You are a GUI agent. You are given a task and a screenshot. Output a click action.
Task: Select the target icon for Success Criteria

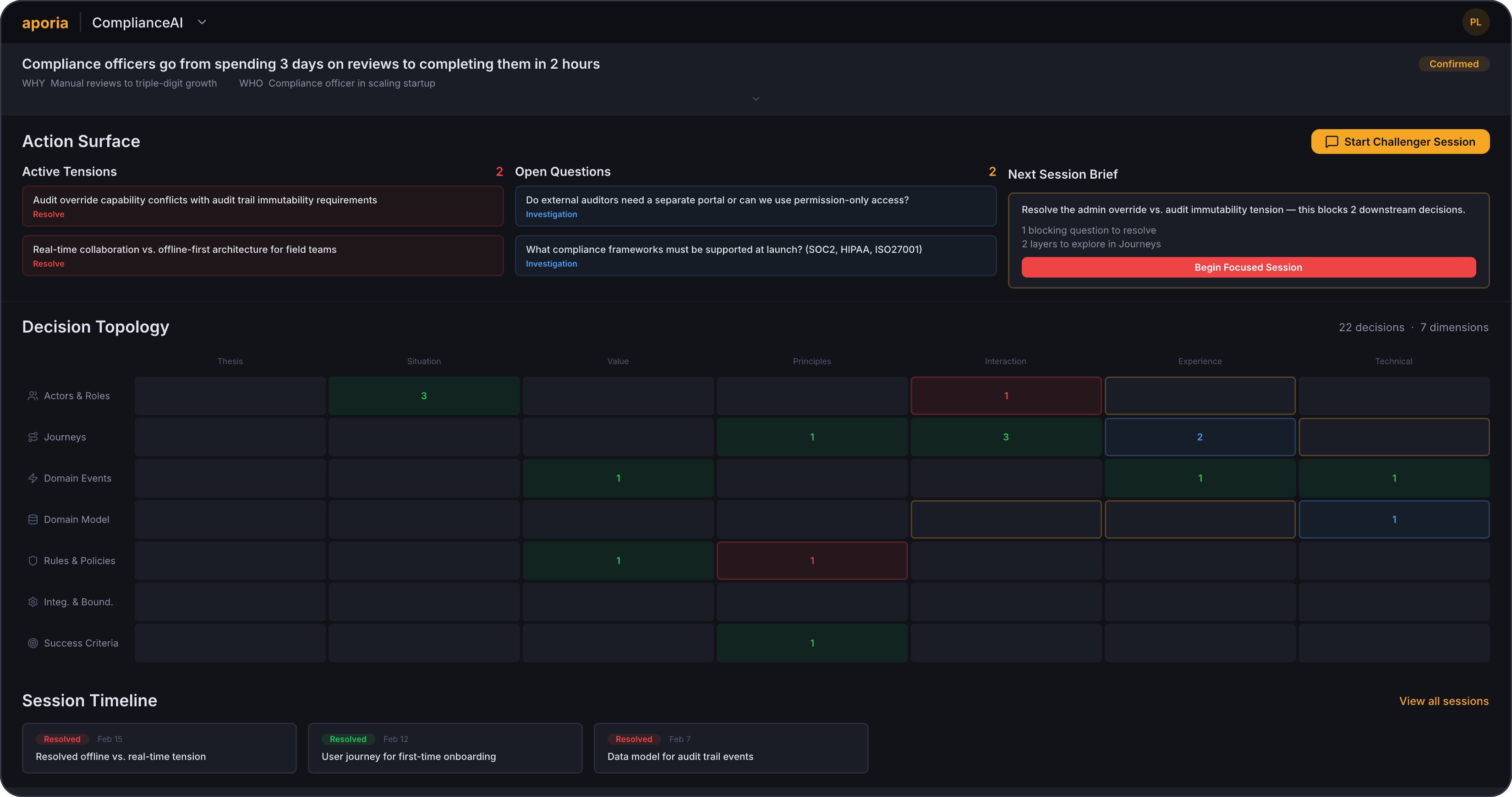[33, 643]
